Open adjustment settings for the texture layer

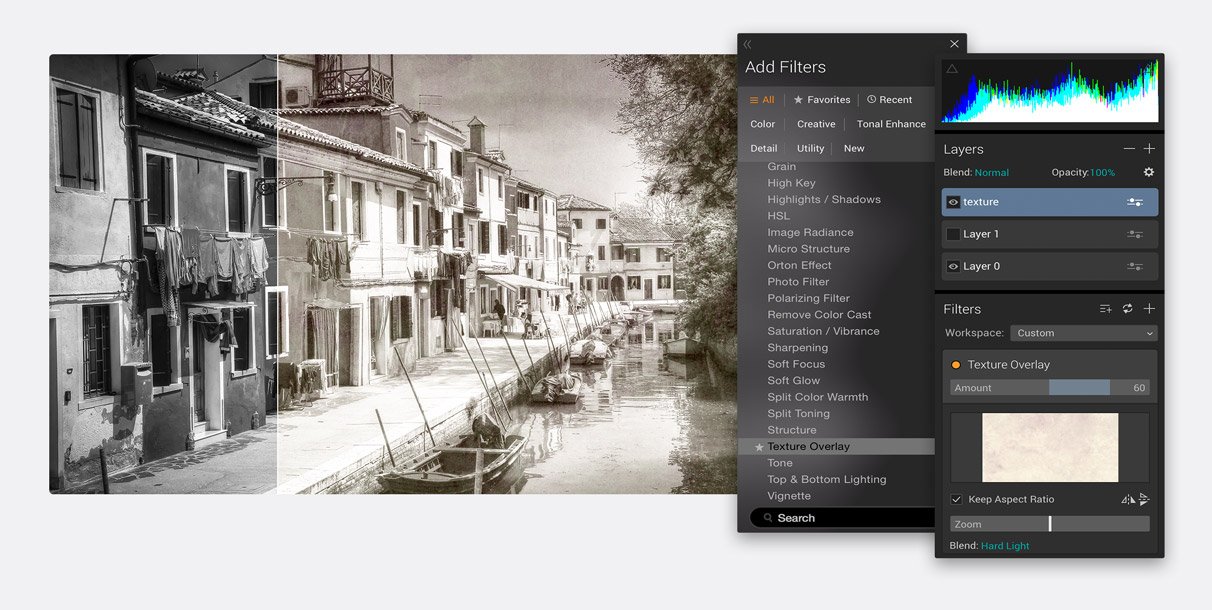[x=1133, y=201]
